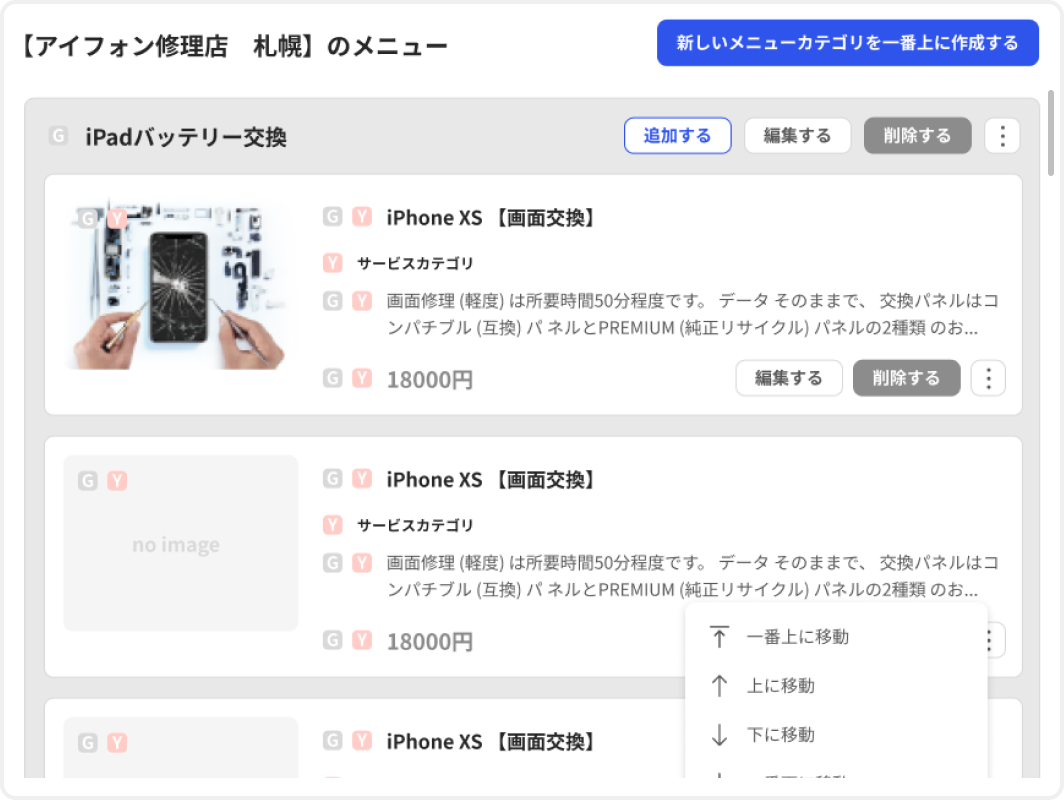This screenshot has width=1064, height=800.
Task: Click move-to-top arrow icon in popup menu
Action: pos(719,636)
